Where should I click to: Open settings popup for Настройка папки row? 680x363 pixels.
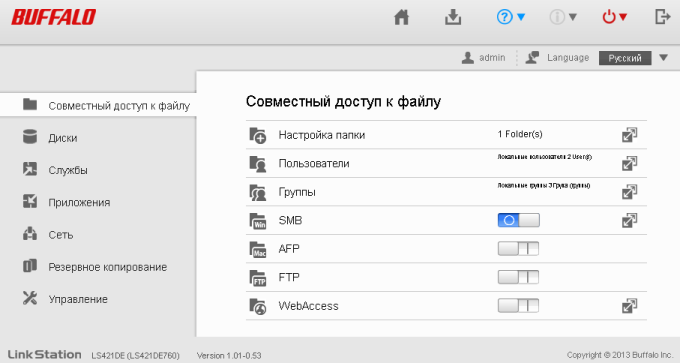[629, 135]
